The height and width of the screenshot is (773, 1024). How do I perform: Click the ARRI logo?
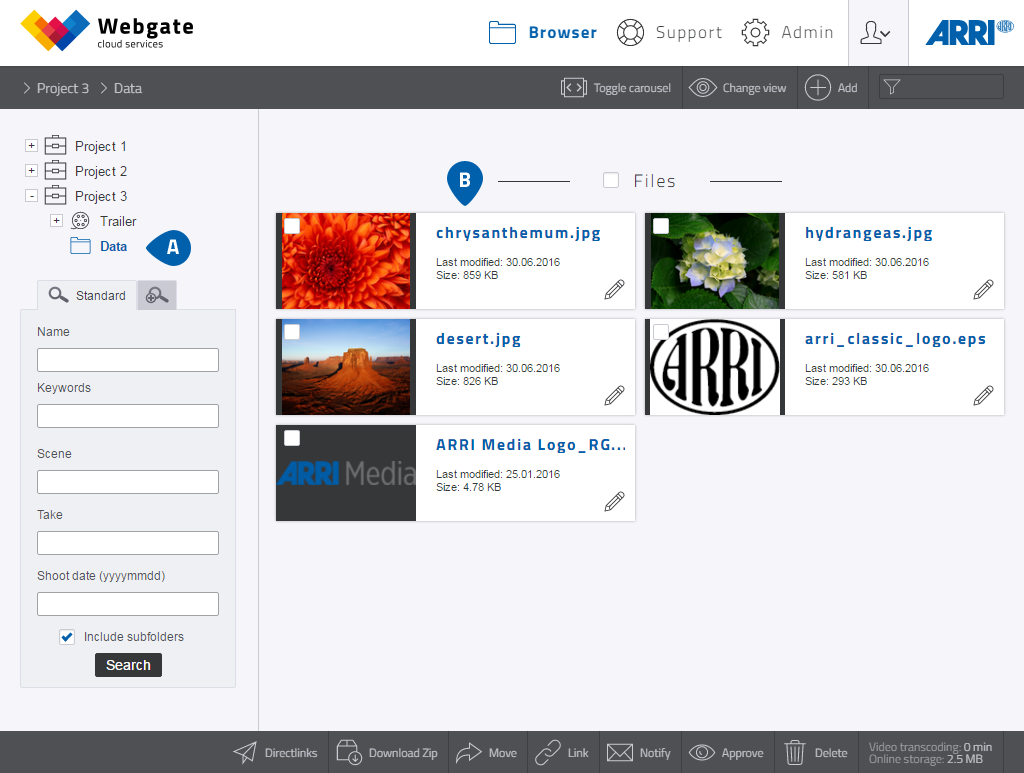969,33
